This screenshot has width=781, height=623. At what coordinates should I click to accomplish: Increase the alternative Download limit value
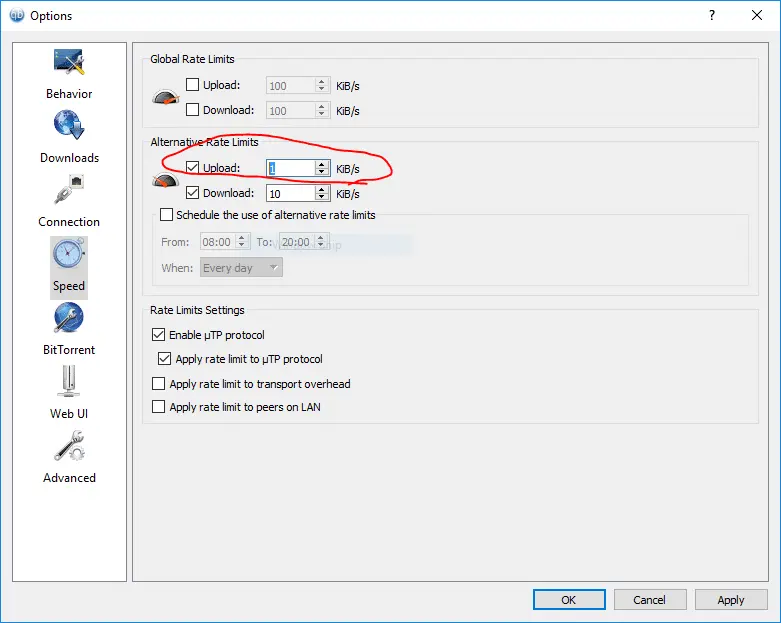point(322,189)
